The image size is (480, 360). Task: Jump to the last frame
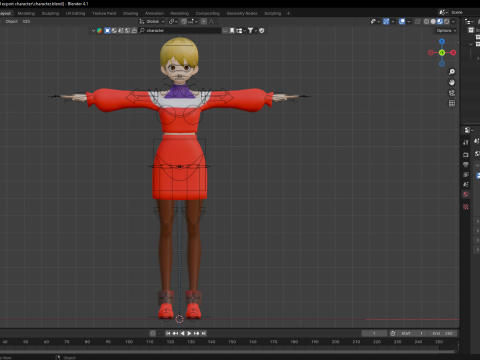[x=204, y=333]
